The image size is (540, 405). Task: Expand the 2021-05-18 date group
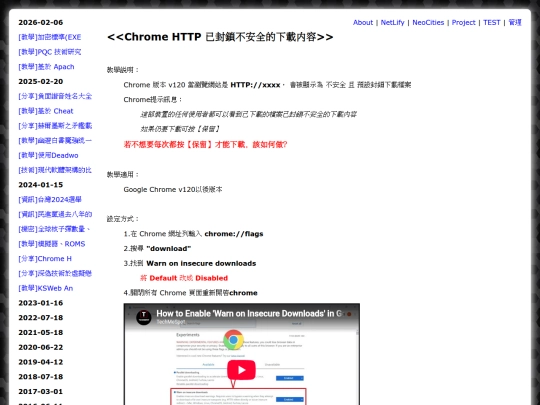[41, 333]
